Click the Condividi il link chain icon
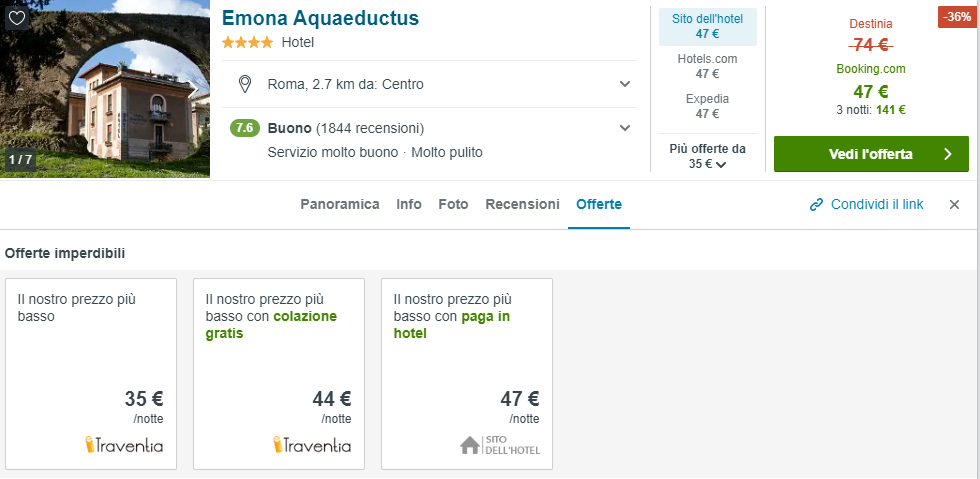This screenshot has height=479, width=980. pyautogui.click(x=816, y=205)
